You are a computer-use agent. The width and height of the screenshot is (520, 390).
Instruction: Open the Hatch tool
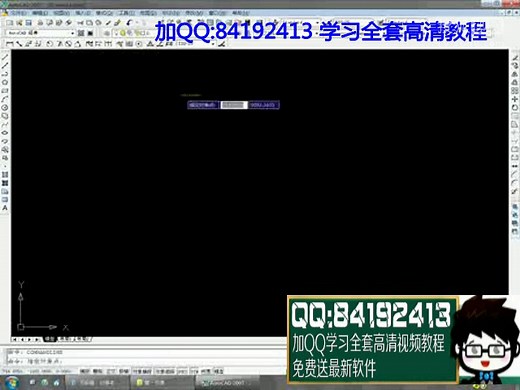click(5, 174)
